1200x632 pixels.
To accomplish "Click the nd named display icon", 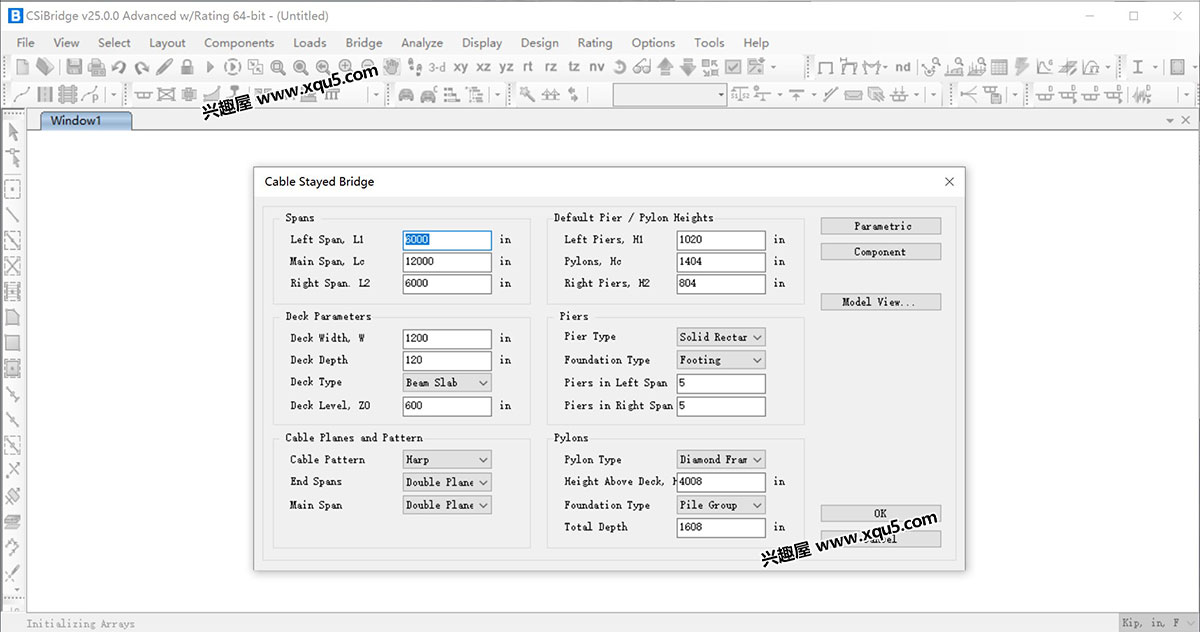I will pyautogui.click(x=903, y=67).
